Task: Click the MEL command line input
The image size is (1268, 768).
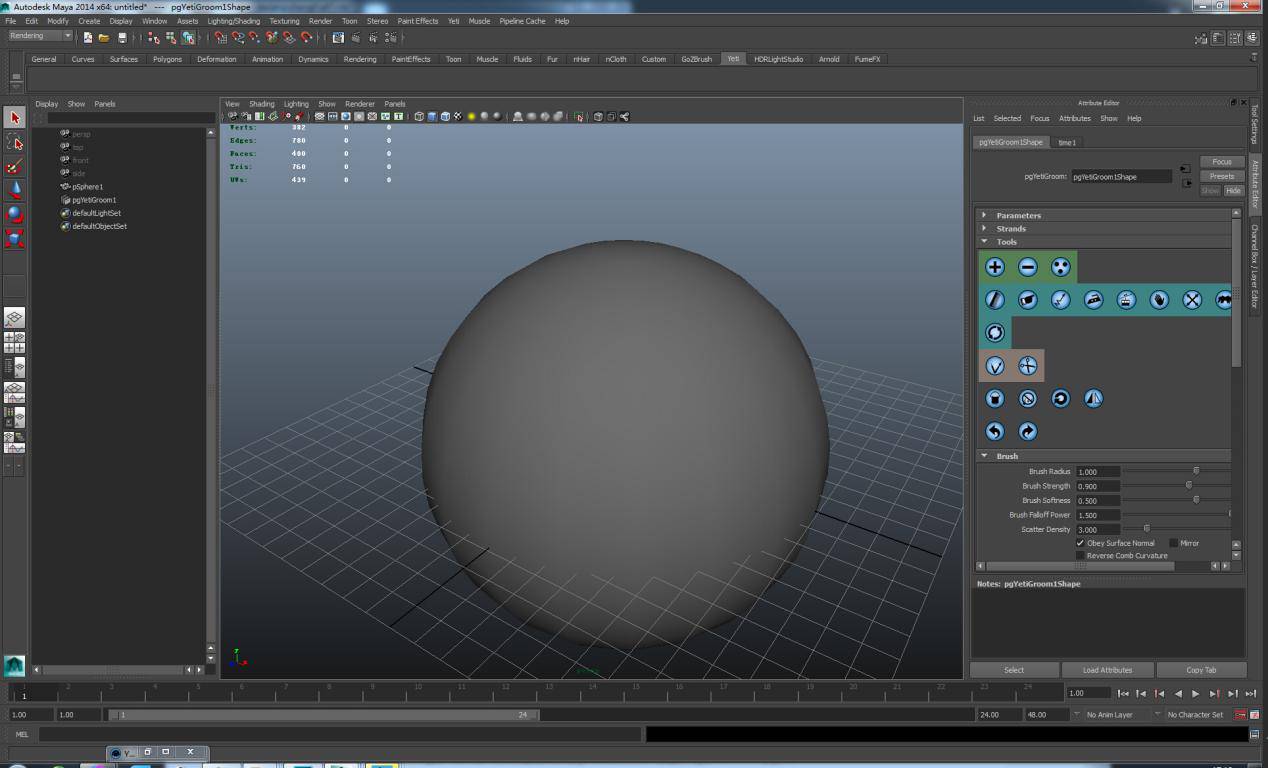Action: 340,734
